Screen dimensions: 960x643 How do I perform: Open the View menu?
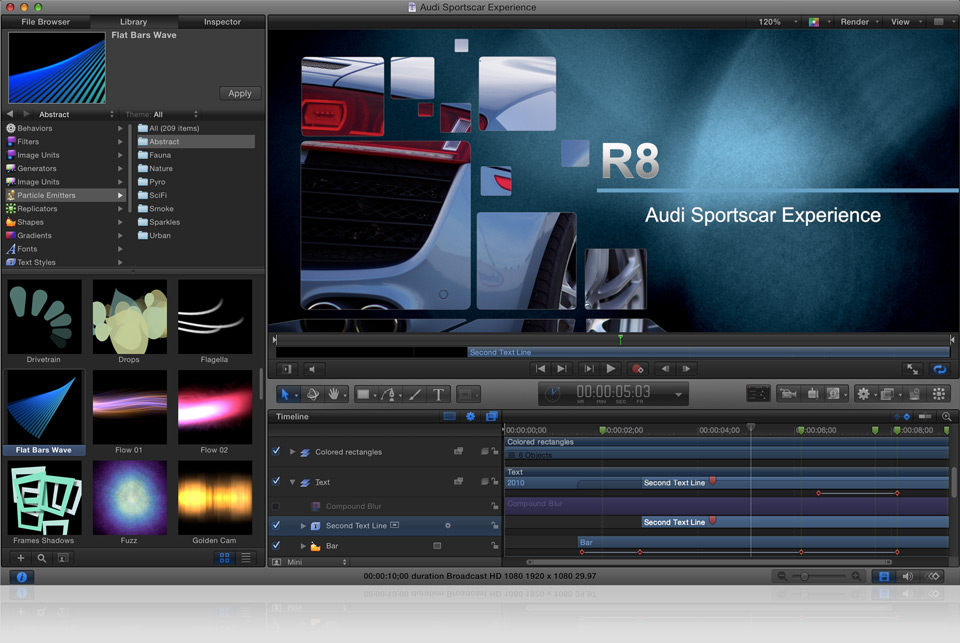tap(906, 22)
